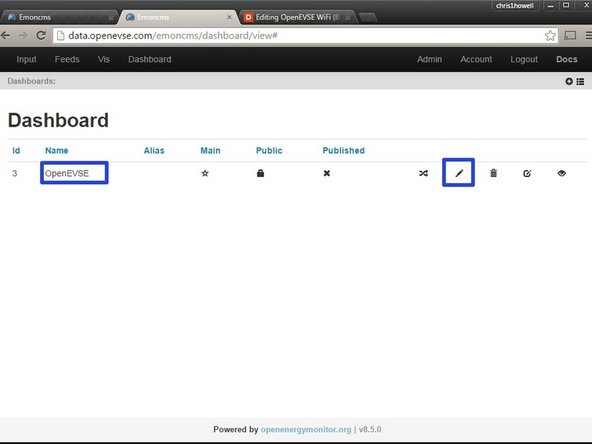Click the Alias column header
The width and height of the screenshot is (592, 444).
(x=154, y=151)
